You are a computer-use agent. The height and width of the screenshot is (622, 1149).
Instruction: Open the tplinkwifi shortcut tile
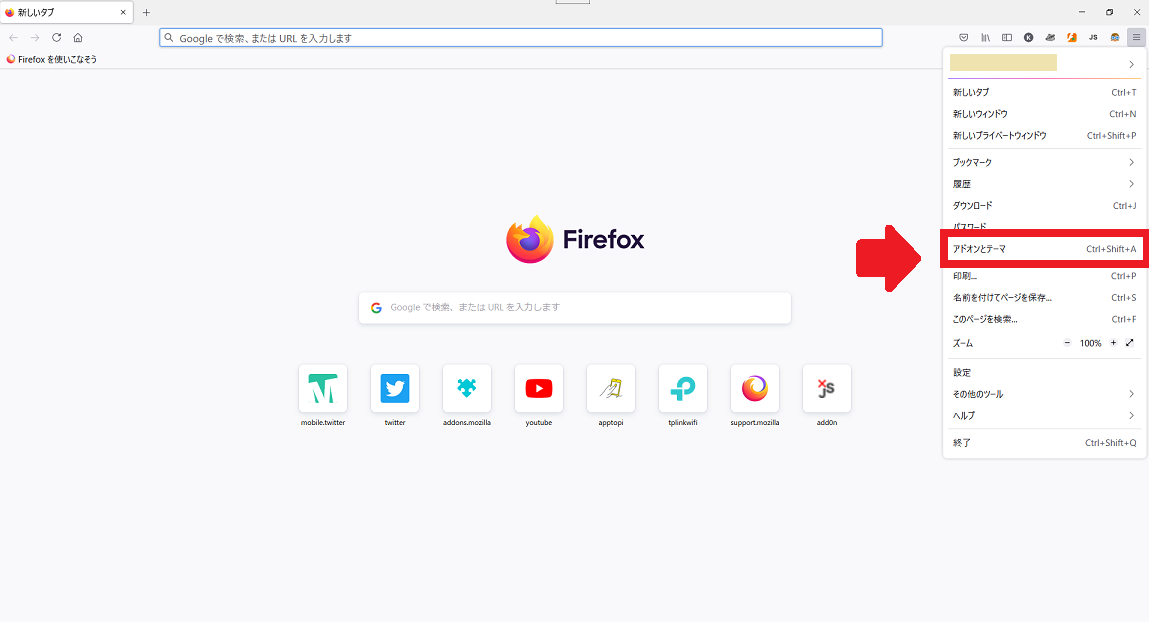point(683,388)
